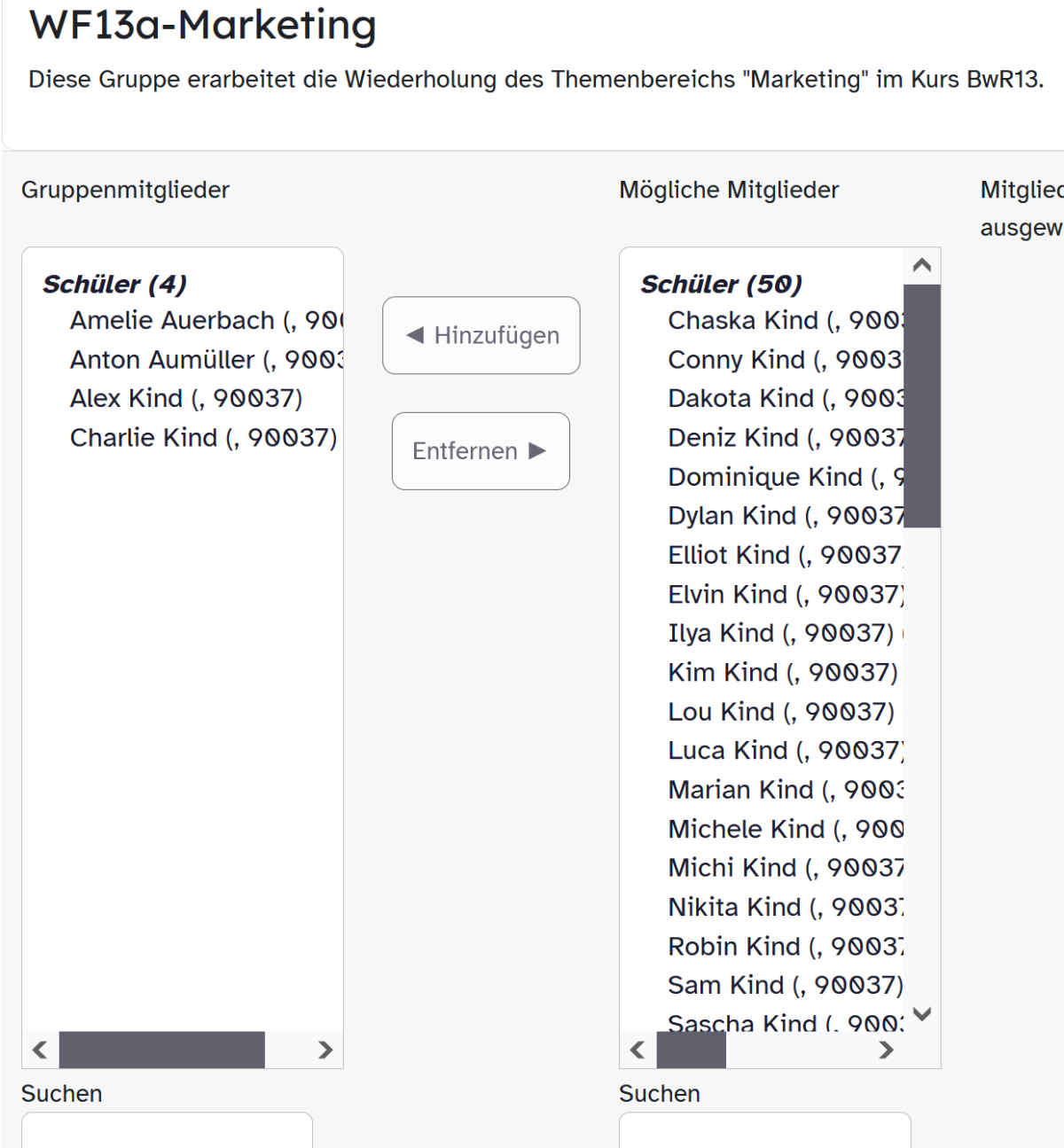Click right scroll arrow in Gruppenmitglieder list
1064x1148 pixels.
click(325, 1050)
